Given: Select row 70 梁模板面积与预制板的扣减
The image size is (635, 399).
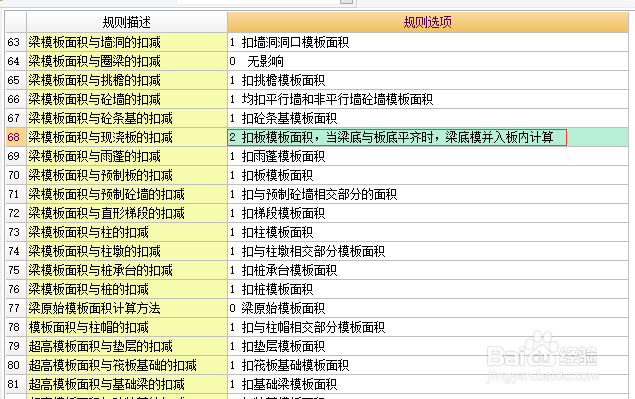Looking at the screenshot, I should [x=127, y=175].
